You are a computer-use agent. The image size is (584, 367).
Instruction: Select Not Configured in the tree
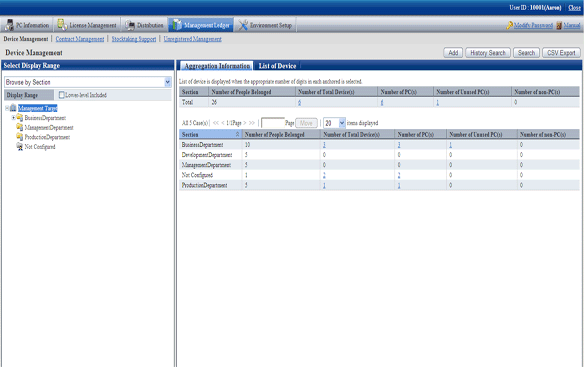40,147
